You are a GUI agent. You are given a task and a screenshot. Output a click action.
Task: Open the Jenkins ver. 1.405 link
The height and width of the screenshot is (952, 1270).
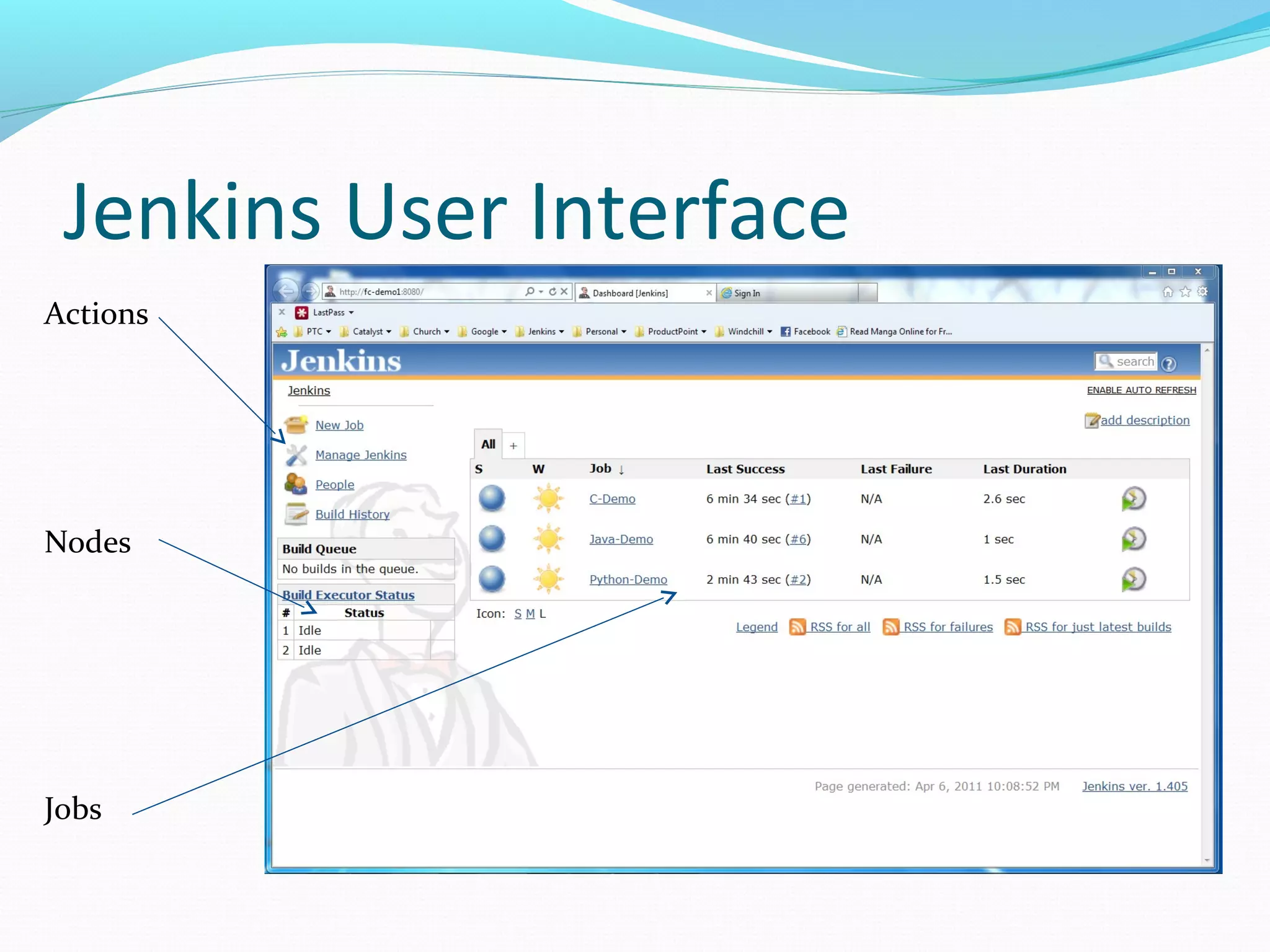1135,787
